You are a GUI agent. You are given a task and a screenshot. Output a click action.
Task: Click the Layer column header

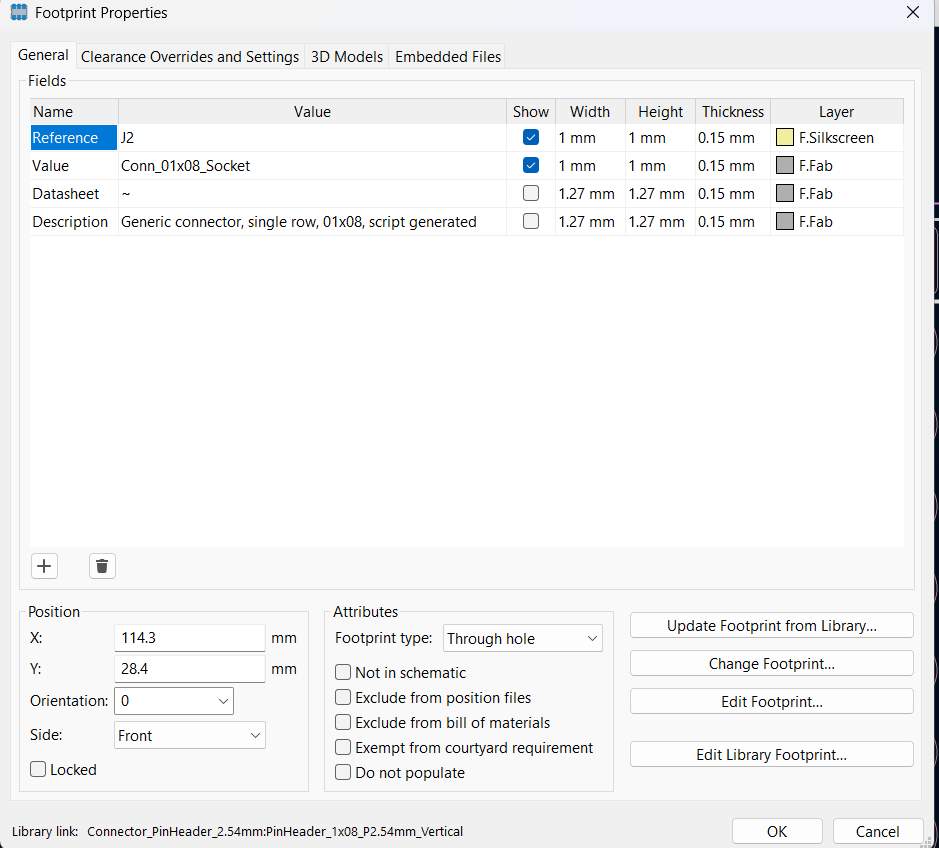(x=837, y=111)
